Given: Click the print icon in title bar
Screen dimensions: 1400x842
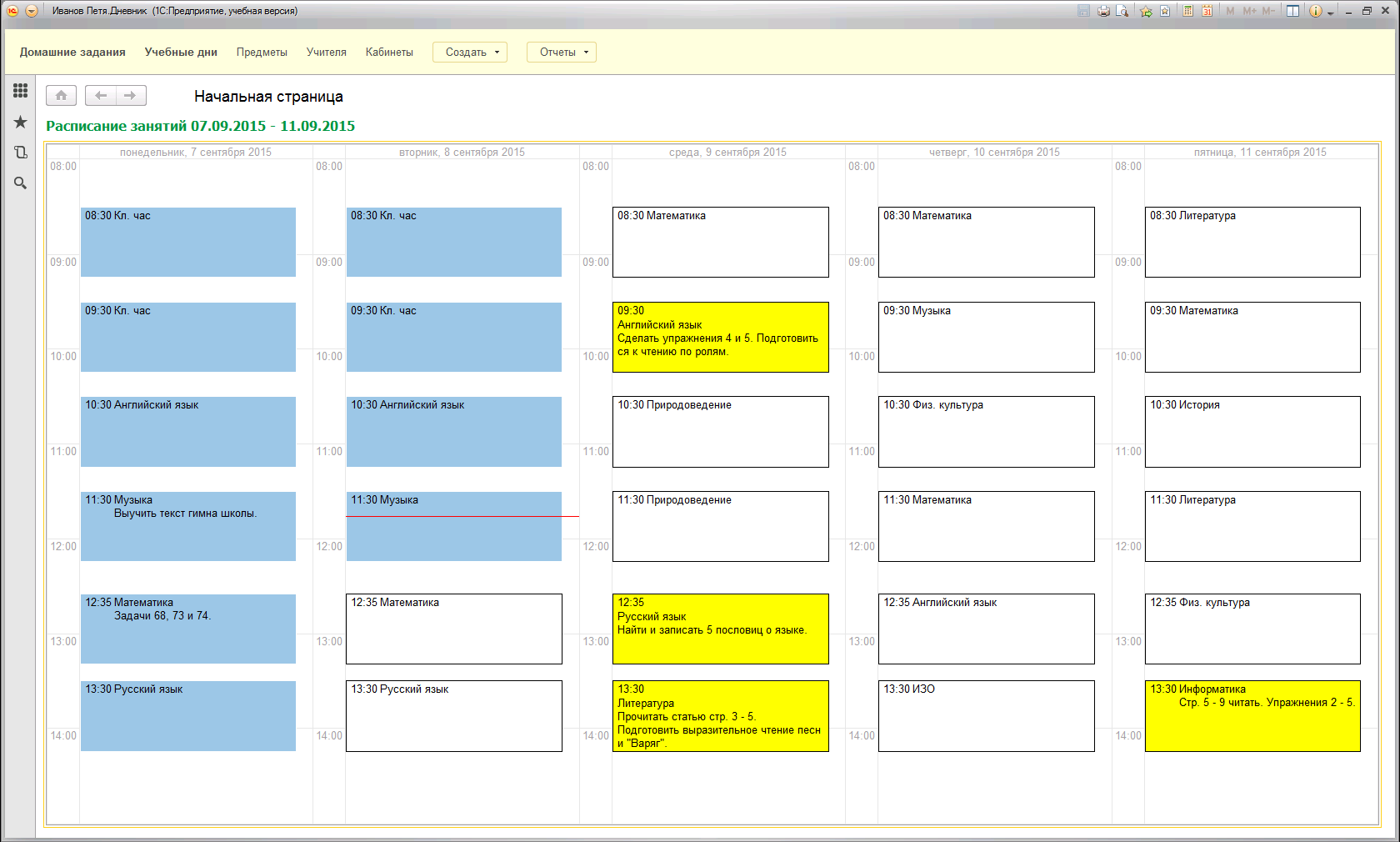Looking at the screenshot, I should [x=1103, y=11].
